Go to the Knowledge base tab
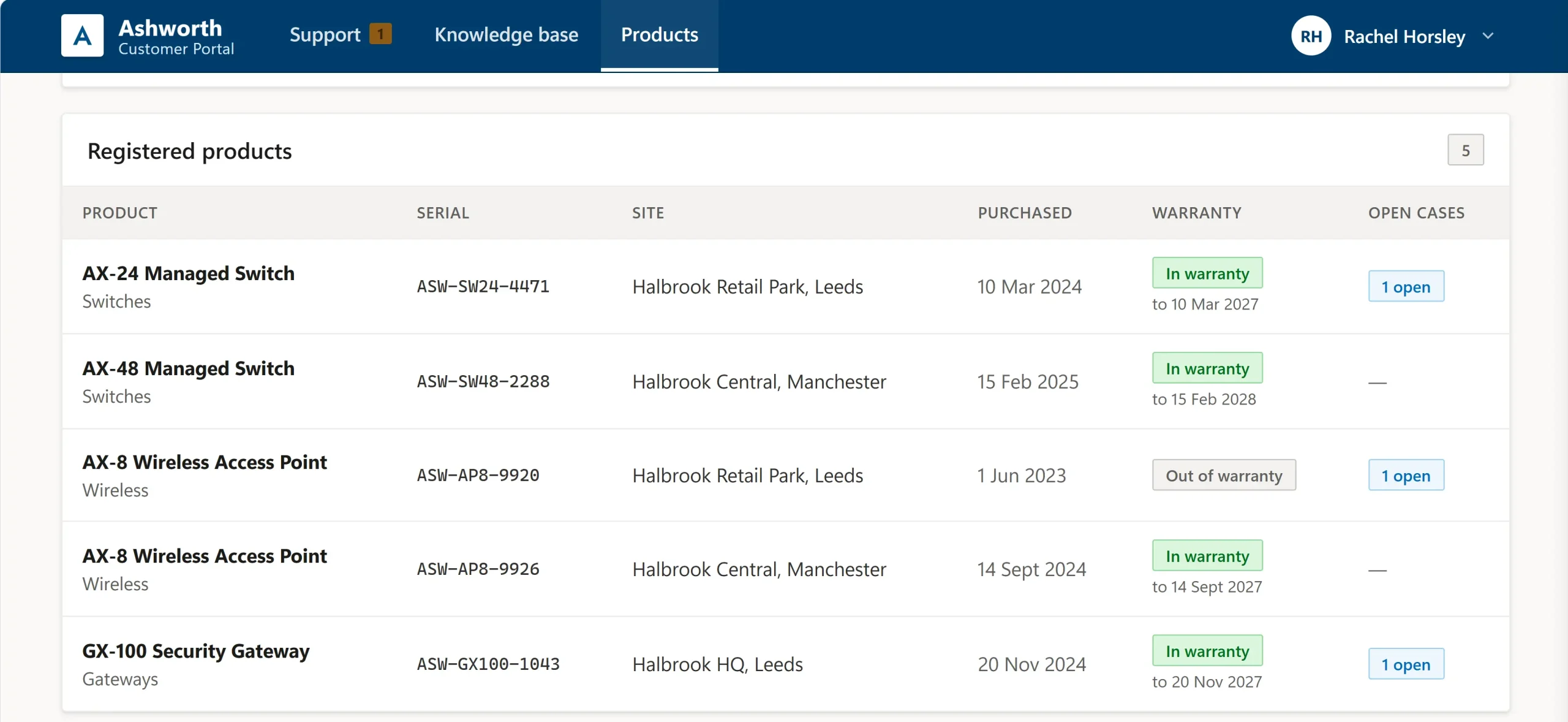The height and width of the screenshot is (722, 1568). (x=506, y=35)
